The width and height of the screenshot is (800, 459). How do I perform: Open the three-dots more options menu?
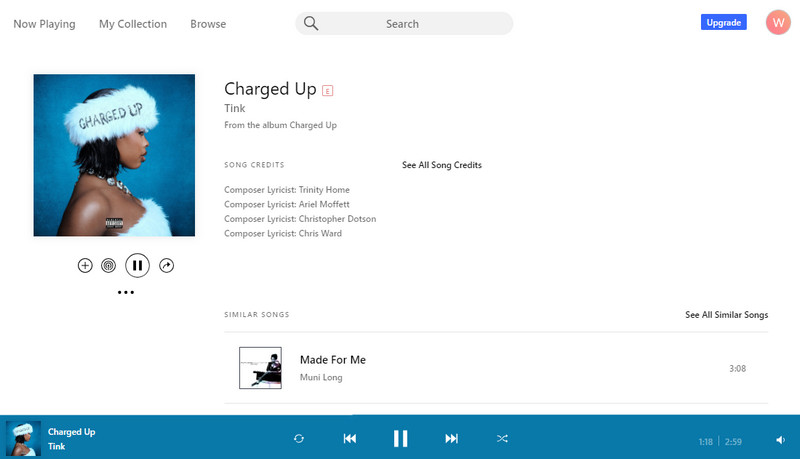126,292
